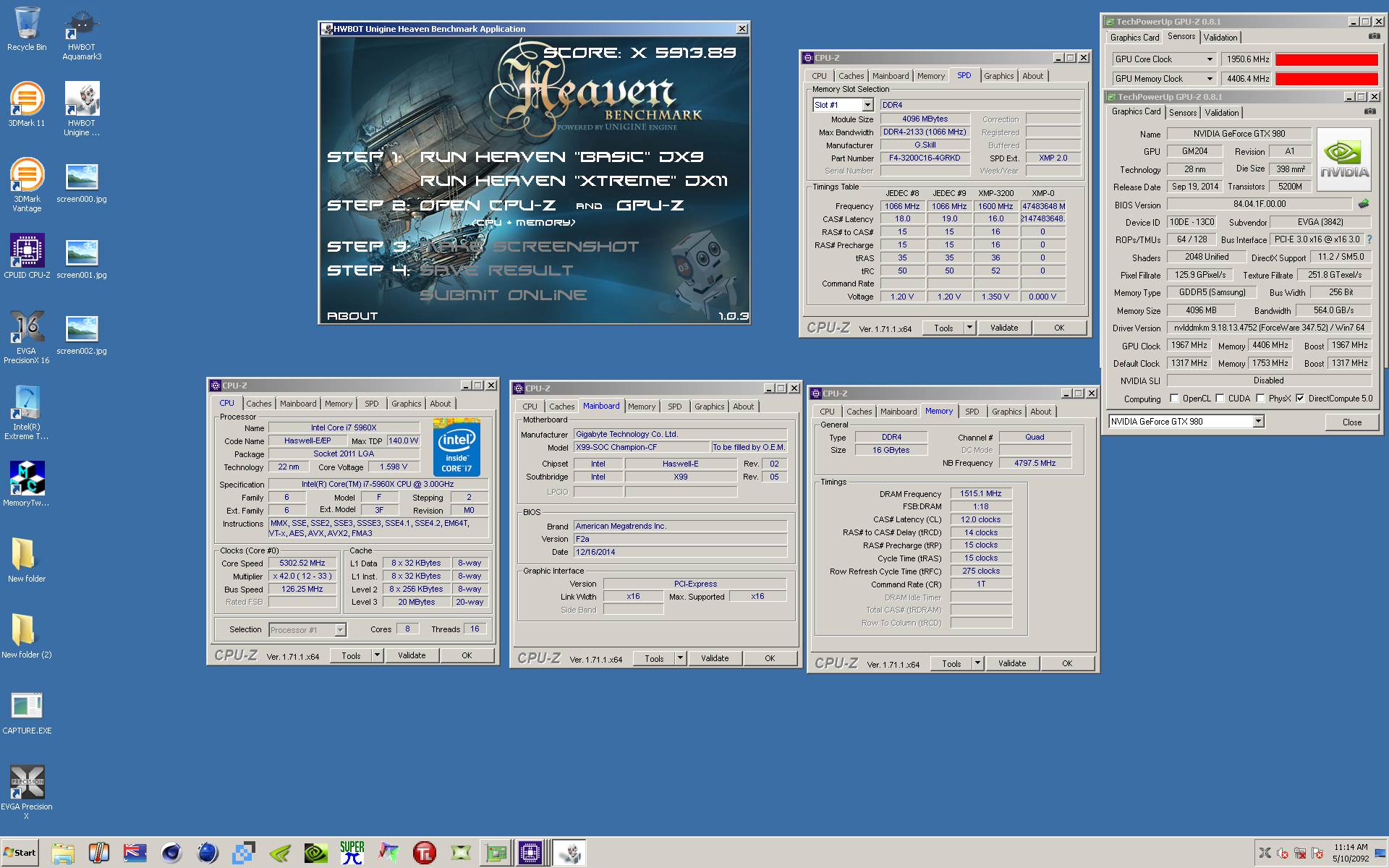Screen dimensions: 1389x868
Task: Switch to Caches tab in CPU-Z CPU window
Action: pos(258,404)
